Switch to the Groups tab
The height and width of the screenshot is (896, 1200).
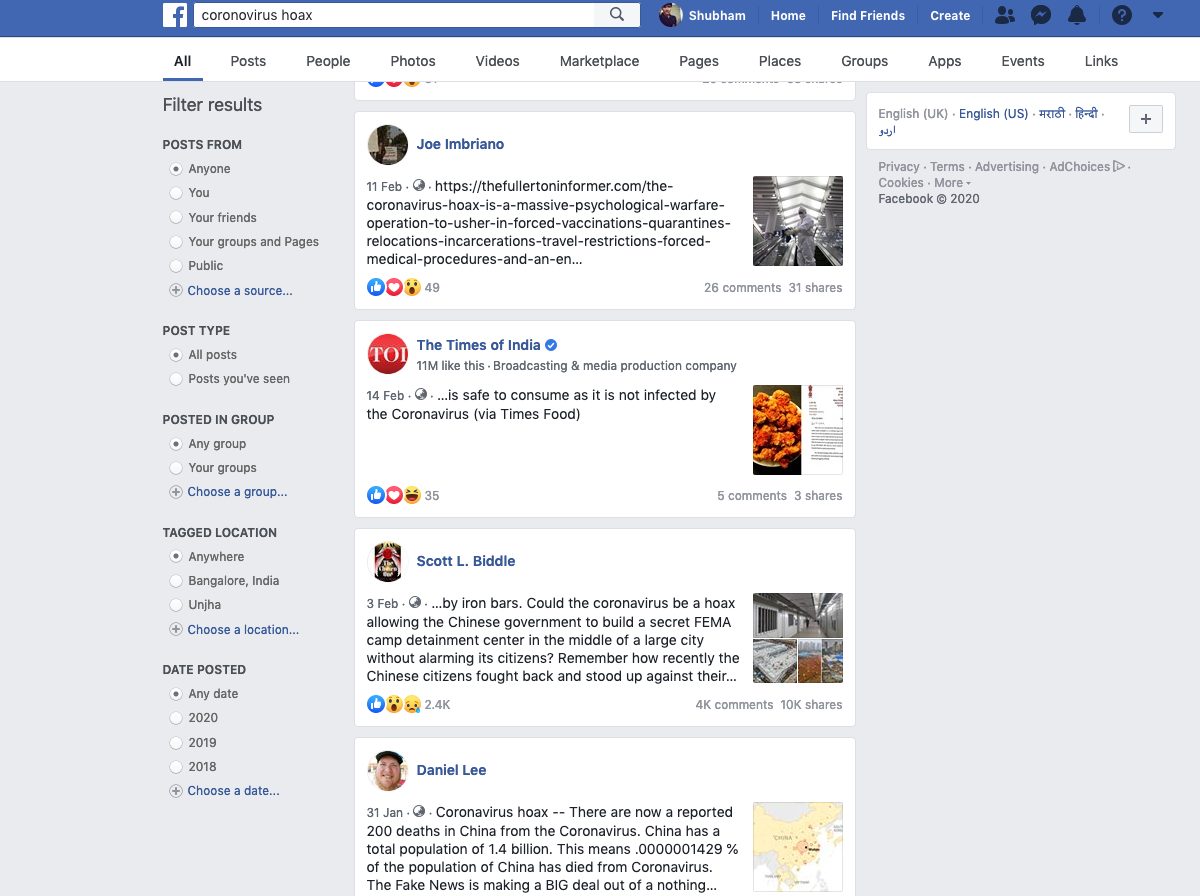(x=864, y=61)
